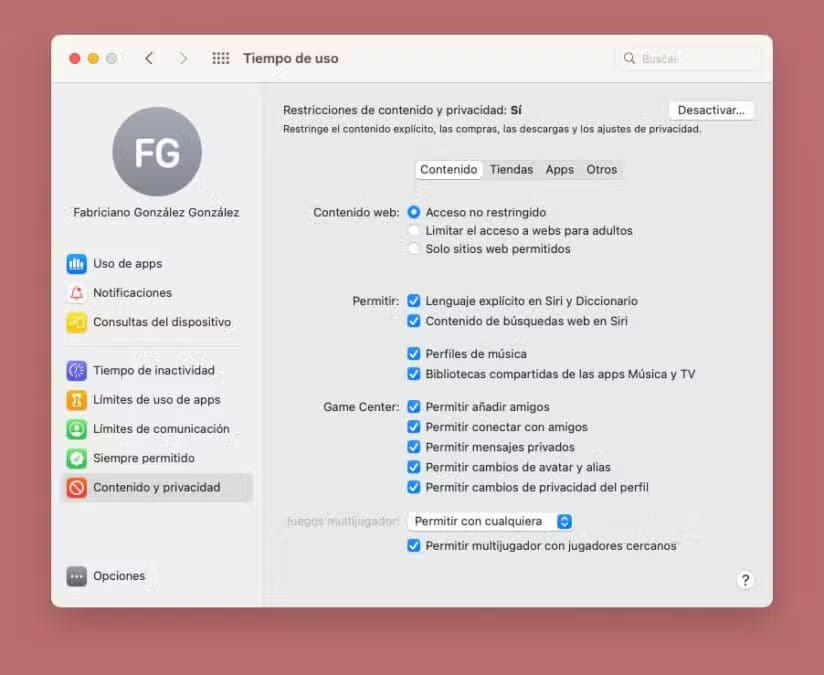Select Limitar el acceso a webs para adultos

(414, 231)
